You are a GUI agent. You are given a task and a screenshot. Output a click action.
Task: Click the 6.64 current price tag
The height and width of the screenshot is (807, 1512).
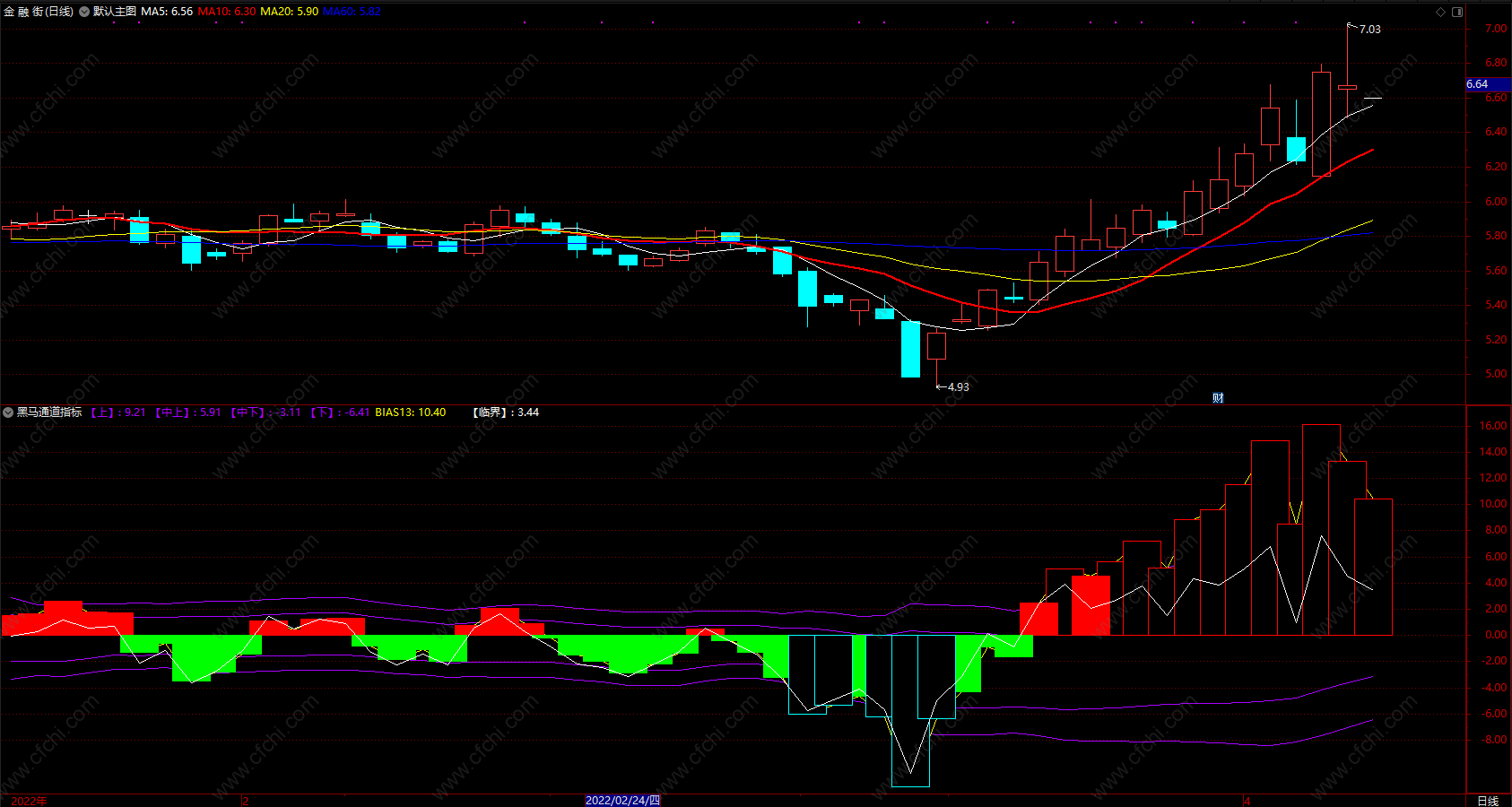point(1487,84)
